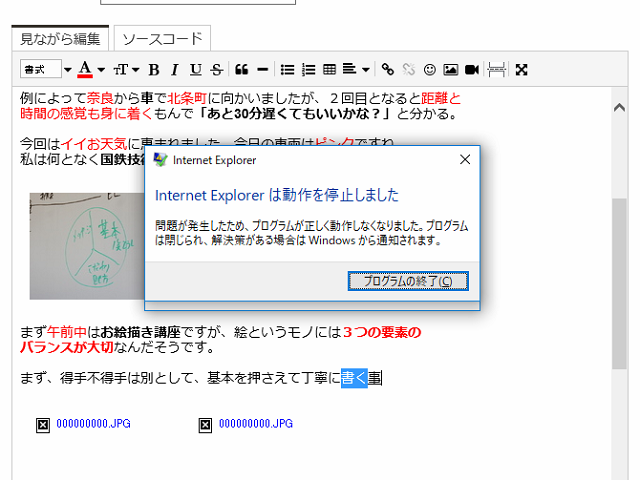Click the second 000000000.JPG link
Screen dimensions: 640x480
coord(256,424)
